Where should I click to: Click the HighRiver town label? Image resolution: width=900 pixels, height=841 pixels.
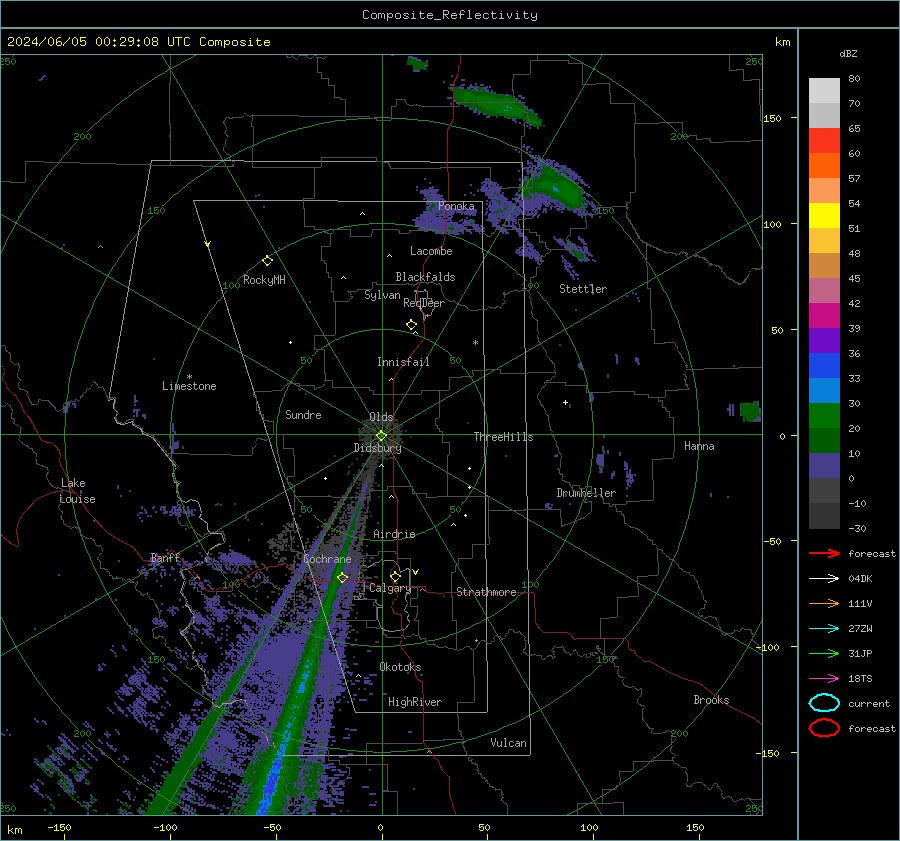(415, 702)
